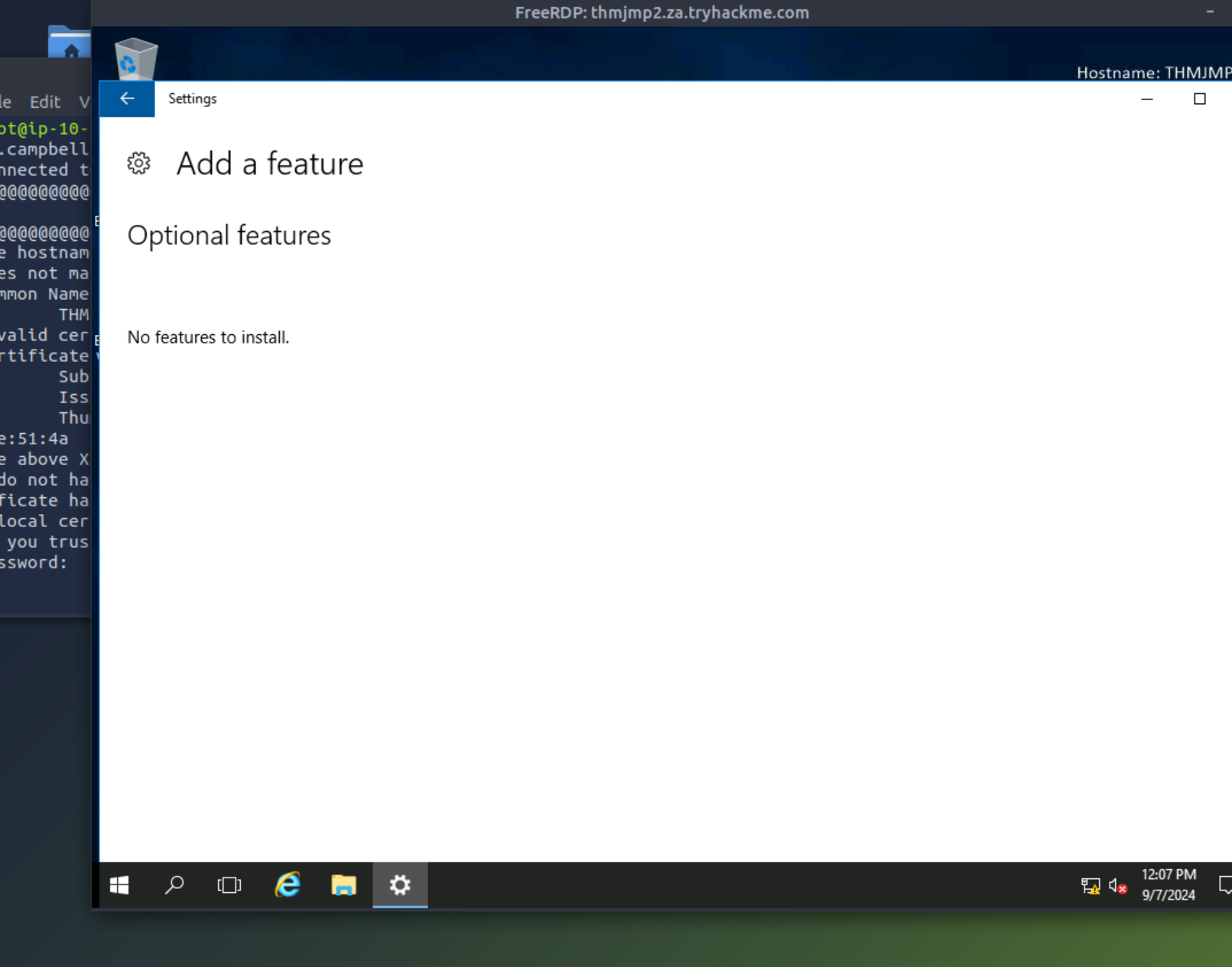The image size is (1232, 967).
Task: Click the muted volume tray icon
Action: pyautogui.click(x=1117, y=886)
